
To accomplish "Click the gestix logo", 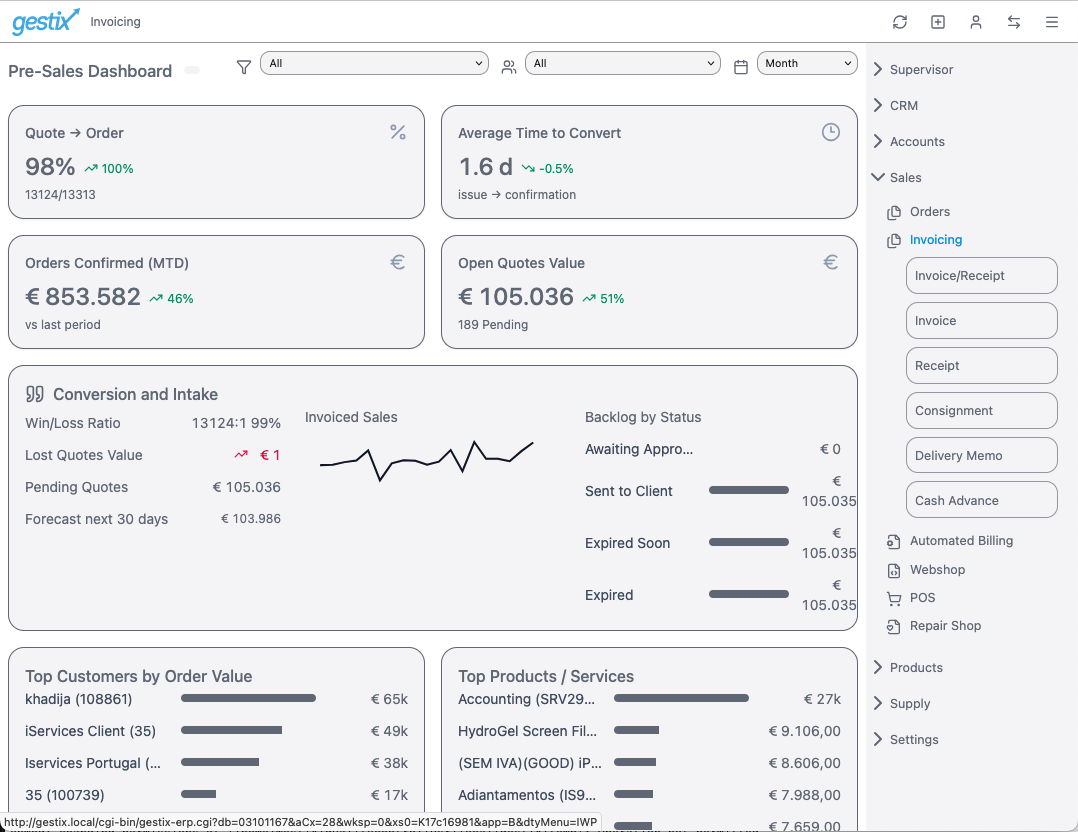I will [46, 21].
